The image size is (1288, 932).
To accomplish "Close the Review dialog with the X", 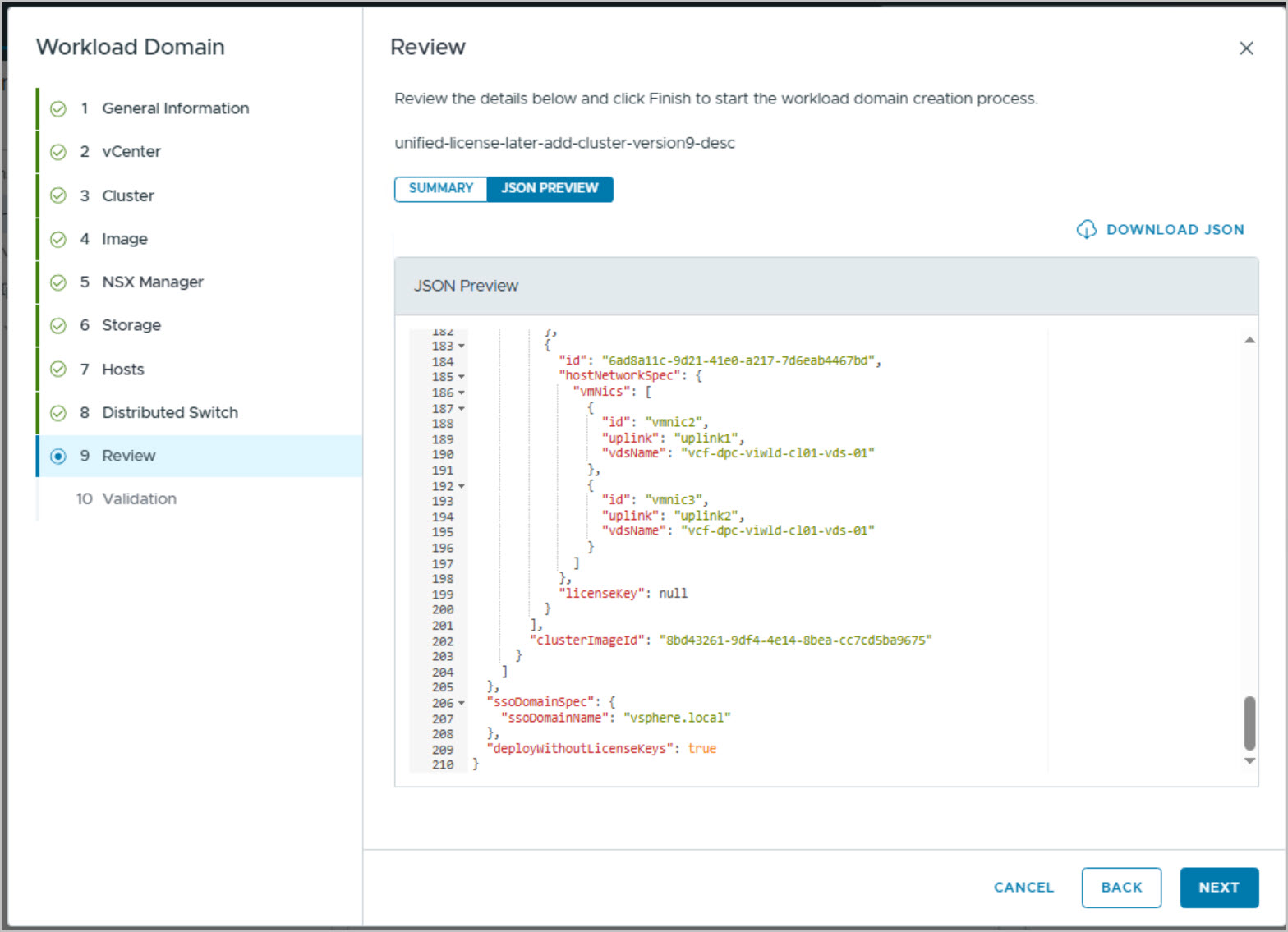I will pyautogui.click(x=1246, y=48).
